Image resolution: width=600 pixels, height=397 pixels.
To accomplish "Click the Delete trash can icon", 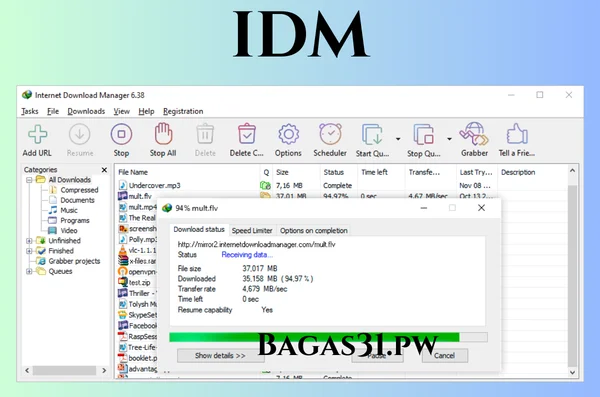I will tap(205, 134).
